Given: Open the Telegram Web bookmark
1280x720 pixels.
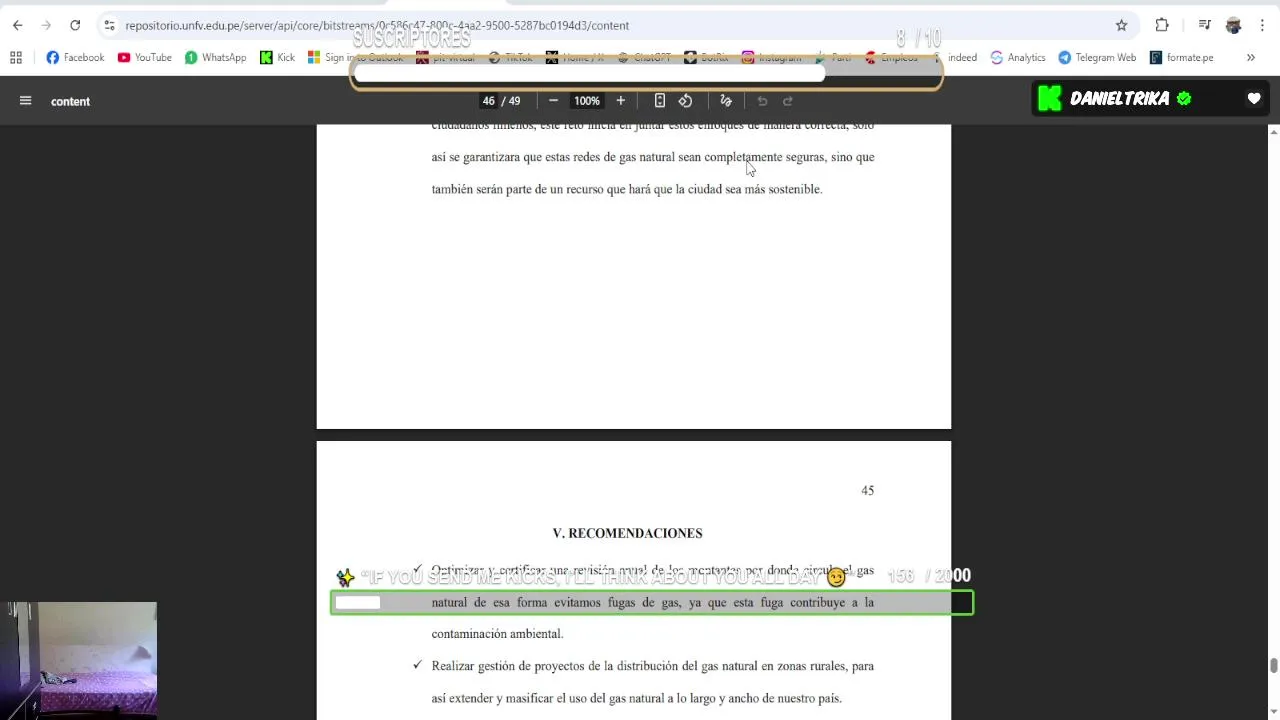Looking at the screenshot, I should pyautogui.click(x=1097, y=57).
